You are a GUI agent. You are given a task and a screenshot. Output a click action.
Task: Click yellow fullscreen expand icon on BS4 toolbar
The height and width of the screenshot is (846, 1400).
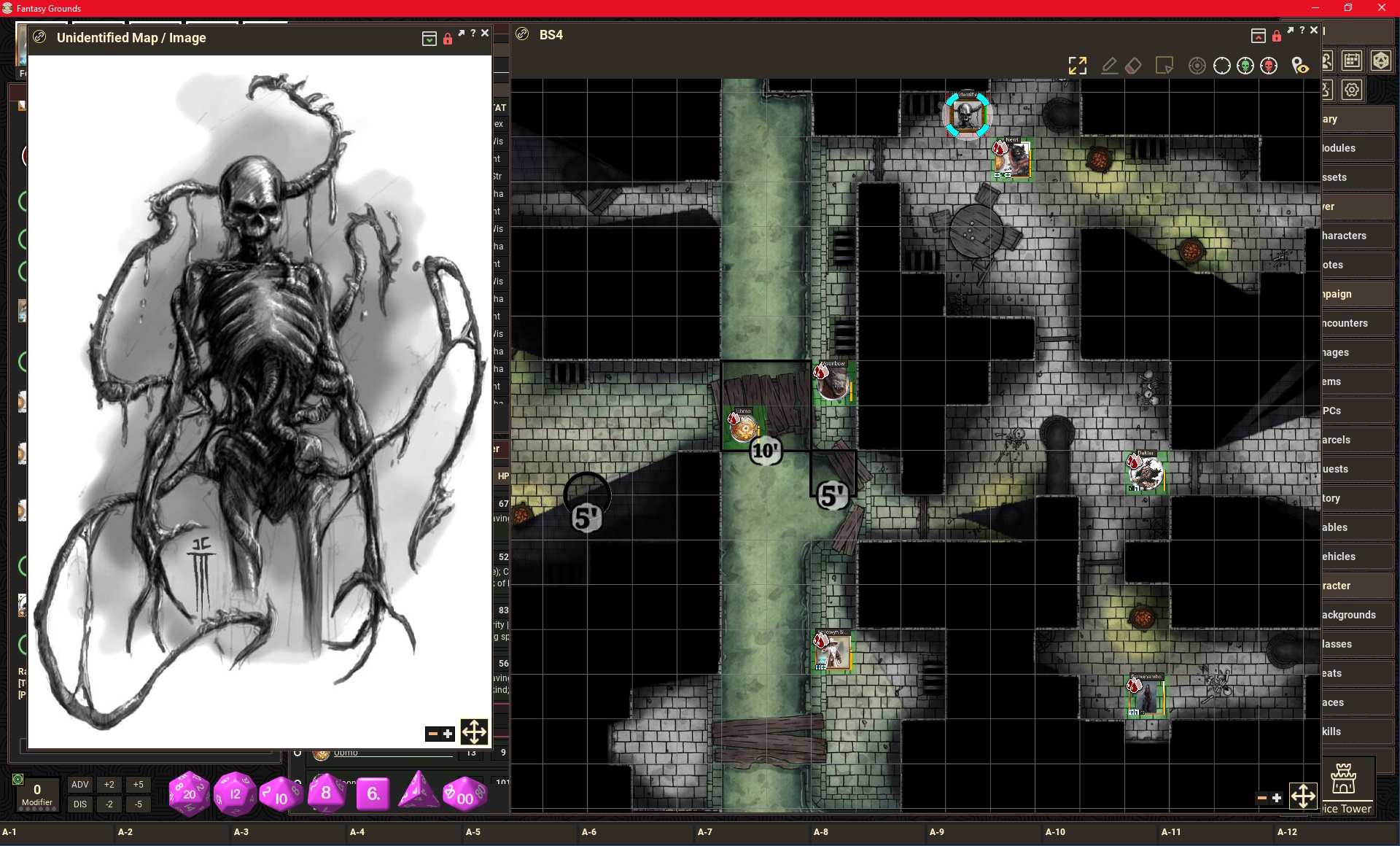pyautogui.click(x=1077, y=66)
